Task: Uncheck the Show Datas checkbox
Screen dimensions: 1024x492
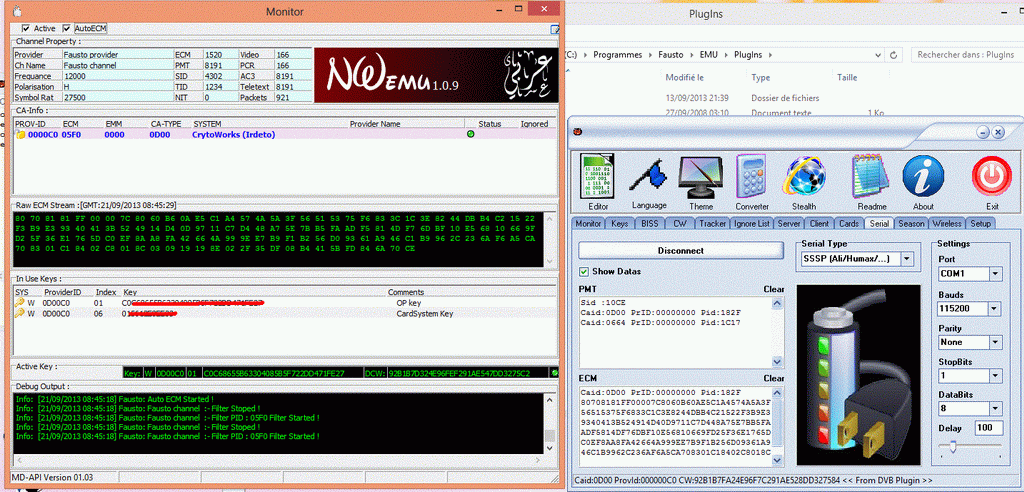Action: (x=584, y=271)
